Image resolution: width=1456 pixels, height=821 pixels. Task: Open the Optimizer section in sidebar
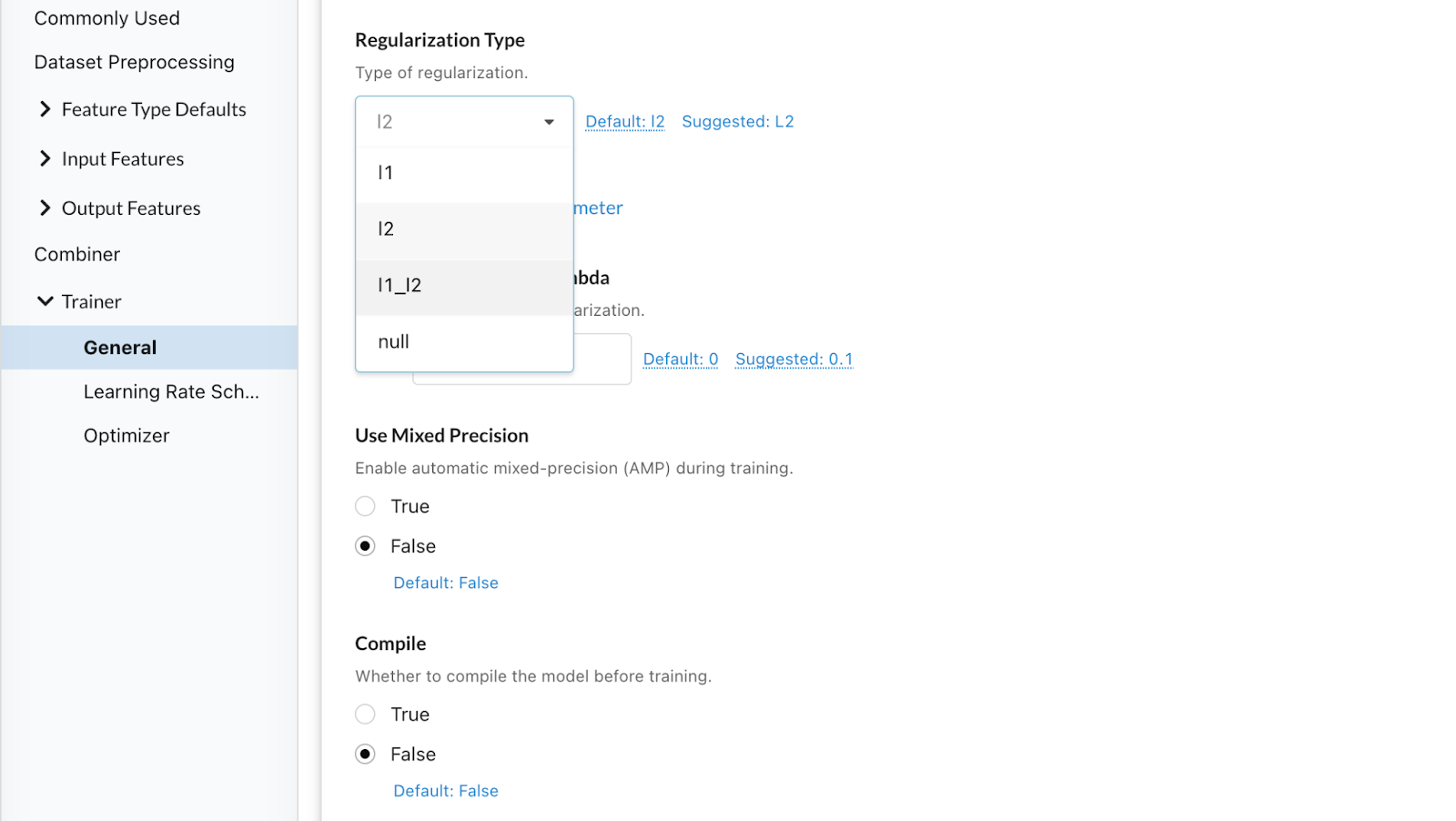point(126,436)
